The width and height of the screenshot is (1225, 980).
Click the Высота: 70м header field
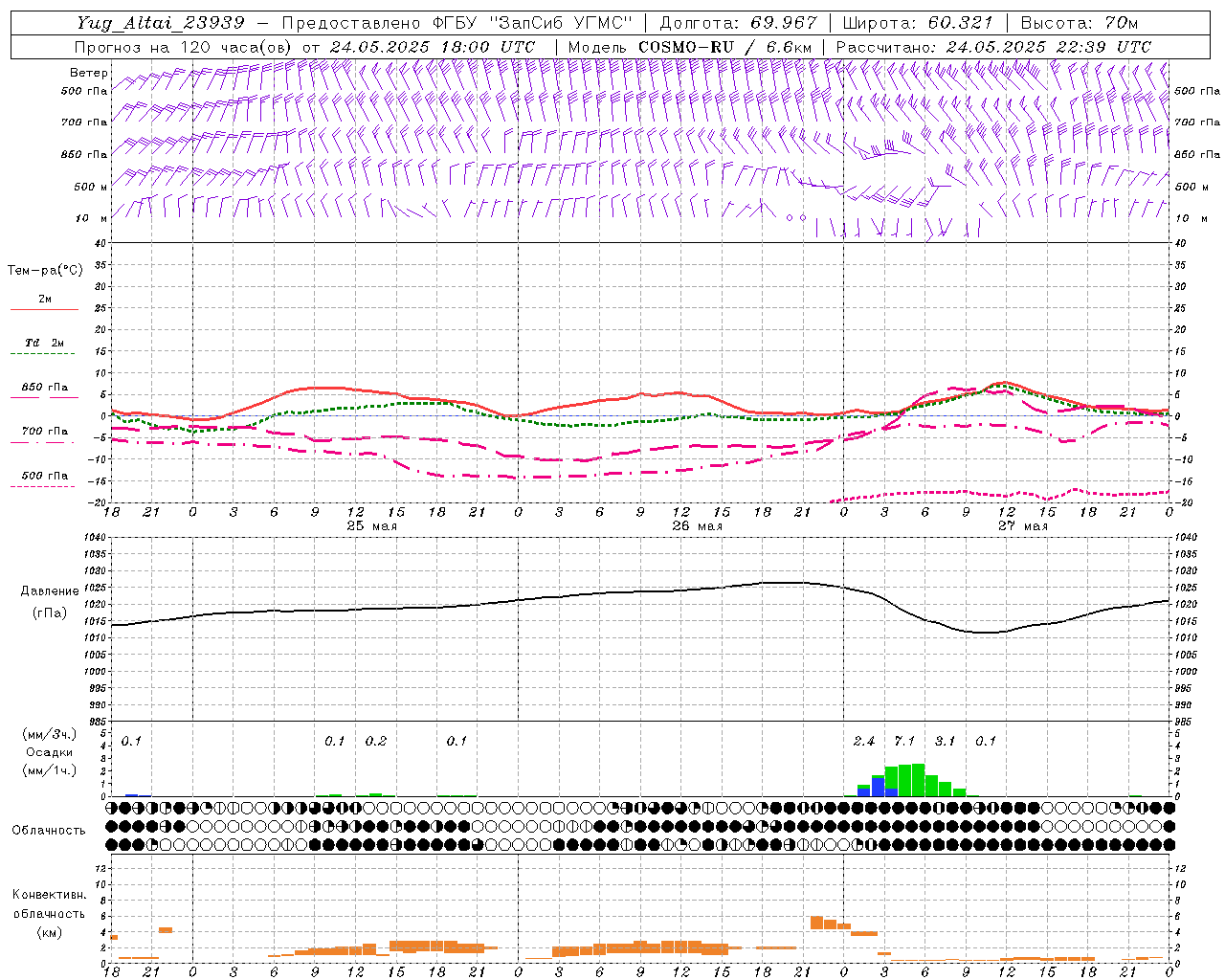1080,23
